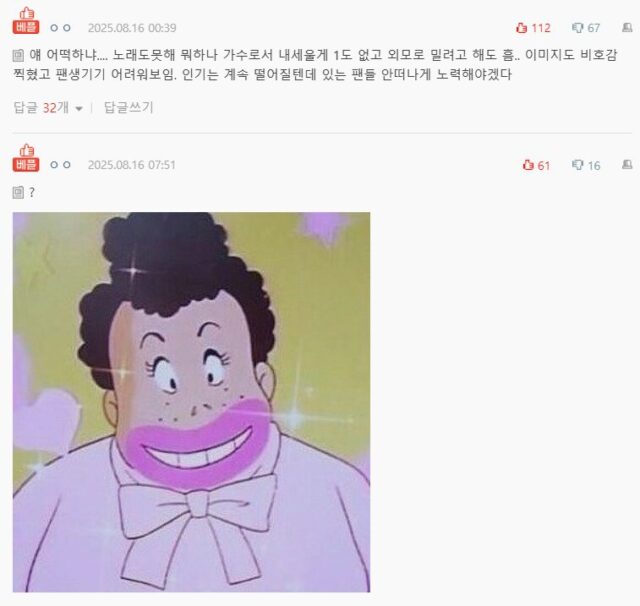Click the first commenter's ㅇㅇ nickname

point(60,28)
